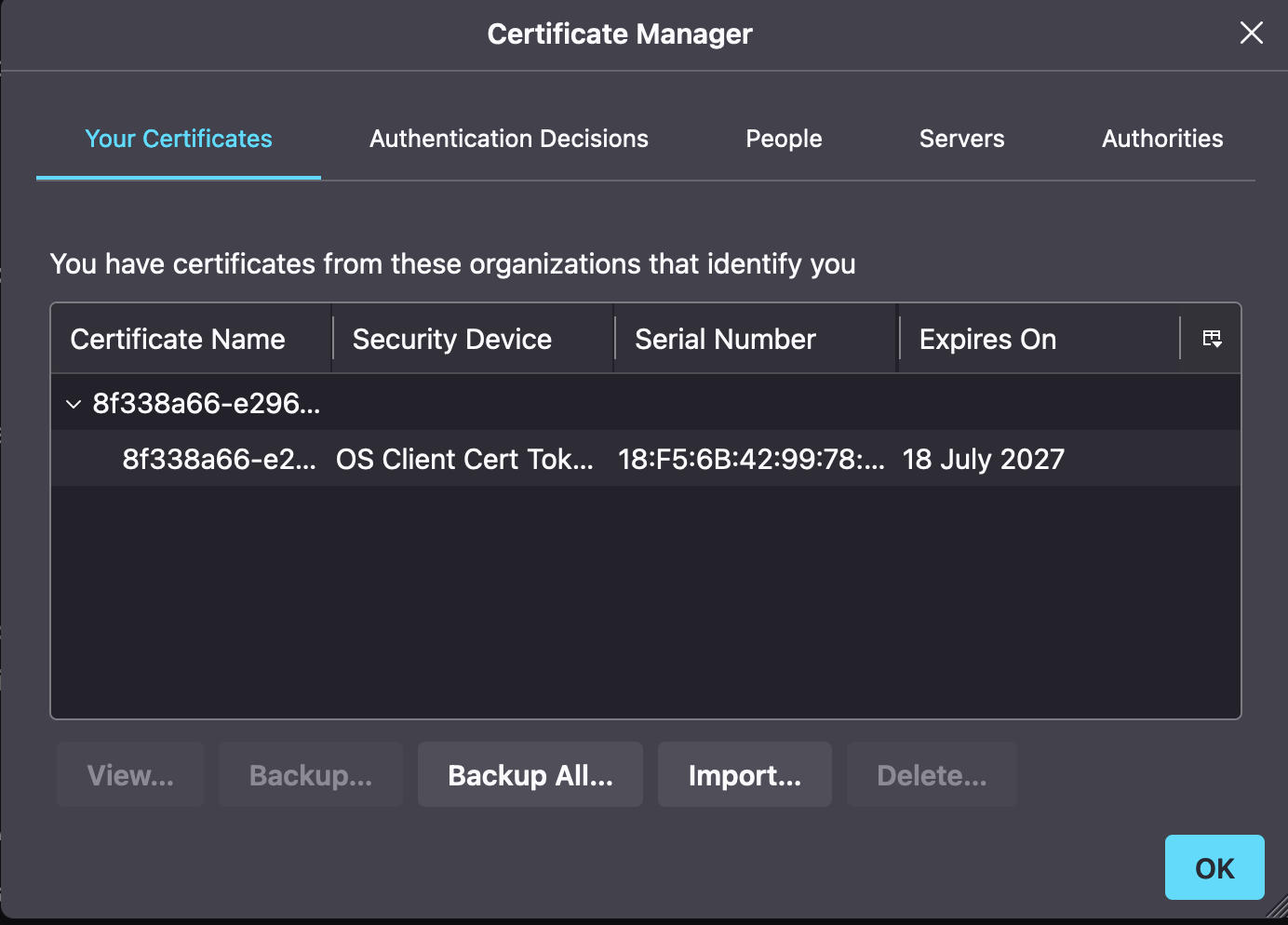Select the Your Certificates tab
The width and height of the screenshot is (1288, 925).
(x=179, y=139)
